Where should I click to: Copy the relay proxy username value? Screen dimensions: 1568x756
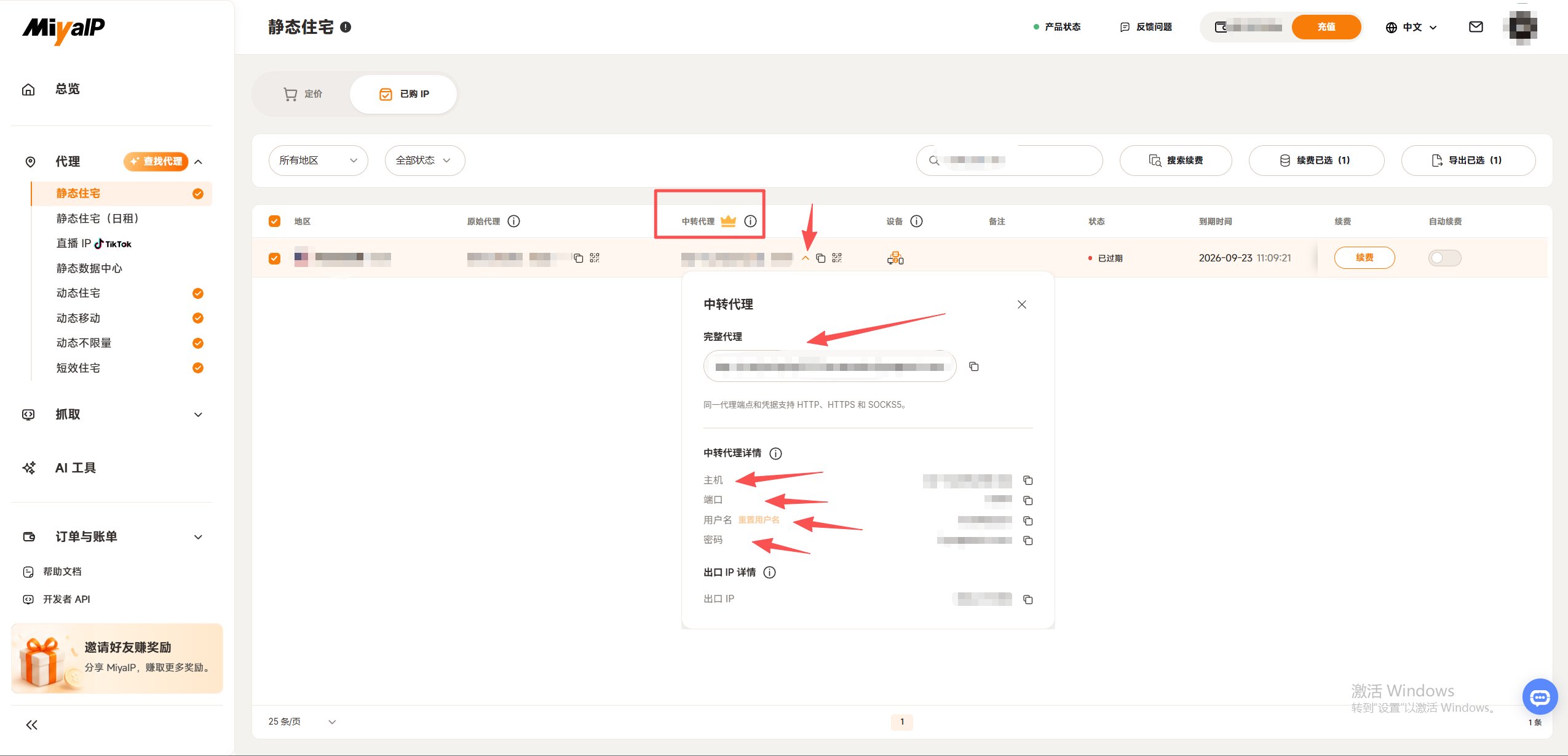tap(1028, 521)
